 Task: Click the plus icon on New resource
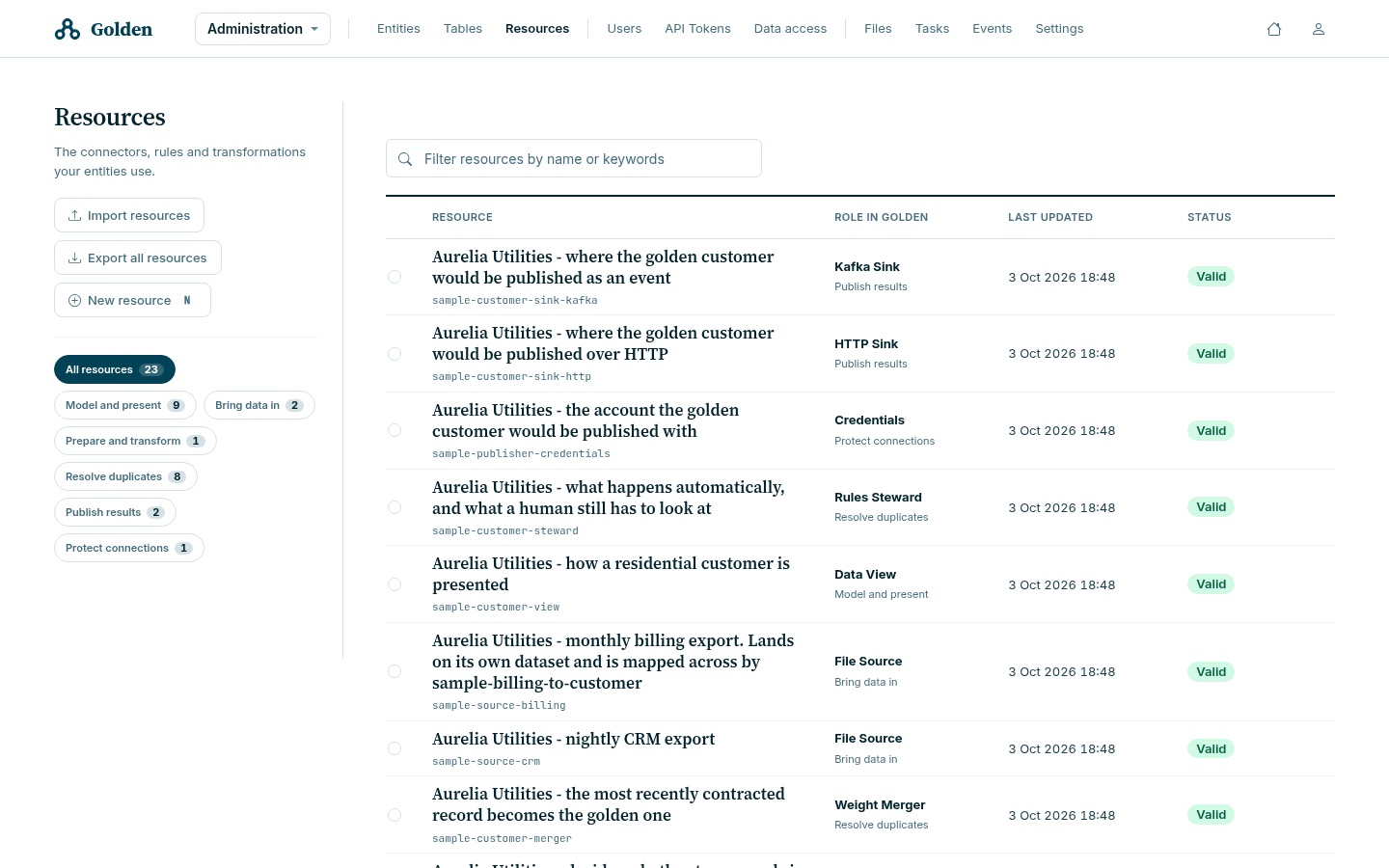click(74, 300)
